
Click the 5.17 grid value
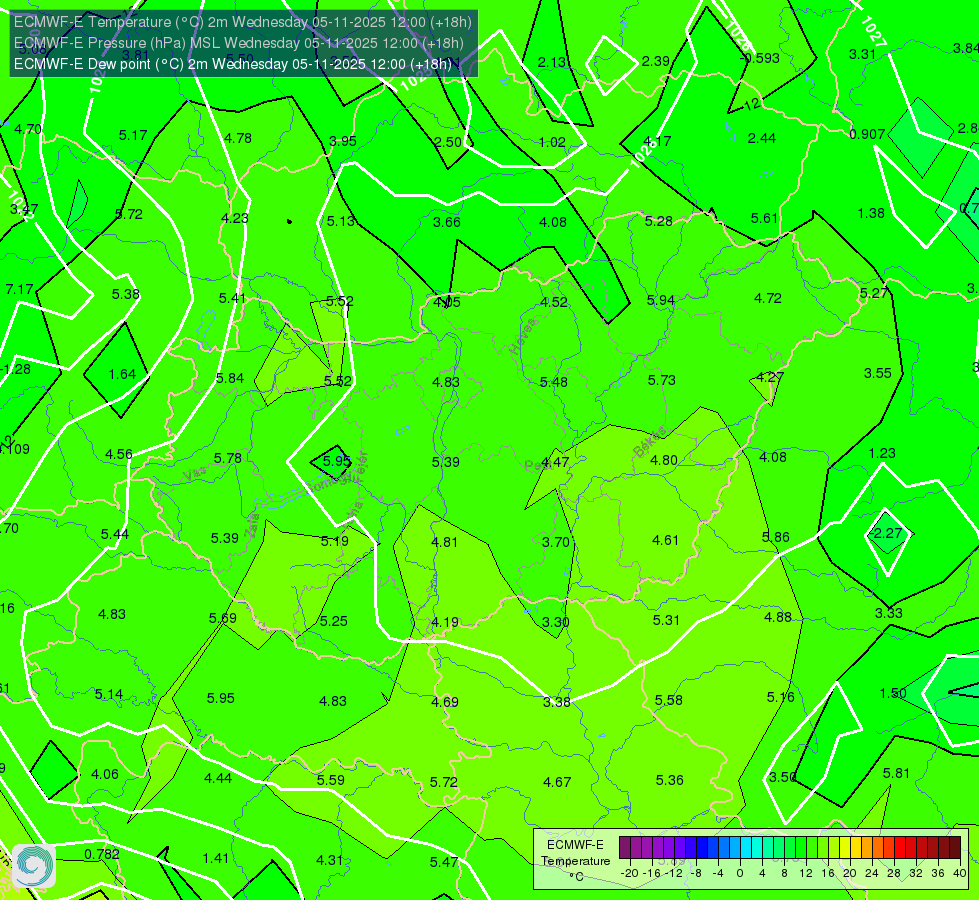tap(133, 135)
